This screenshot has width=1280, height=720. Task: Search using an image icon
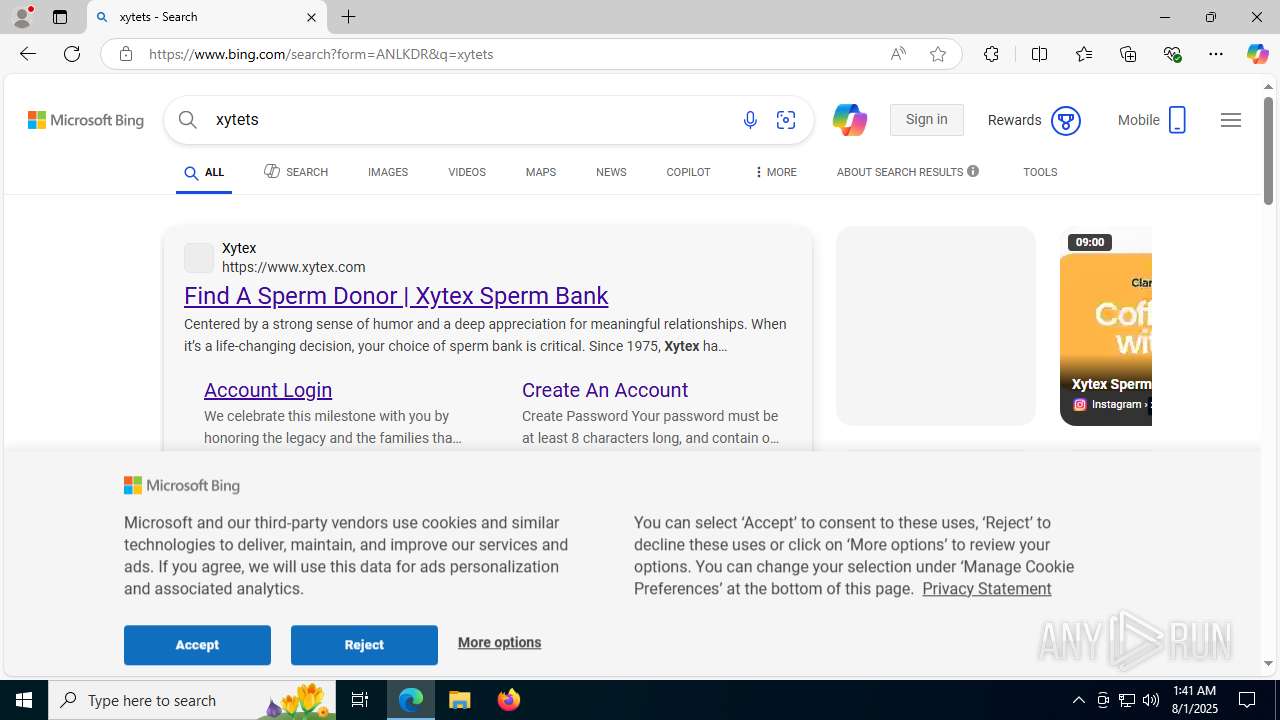click(x=786, y=120)
